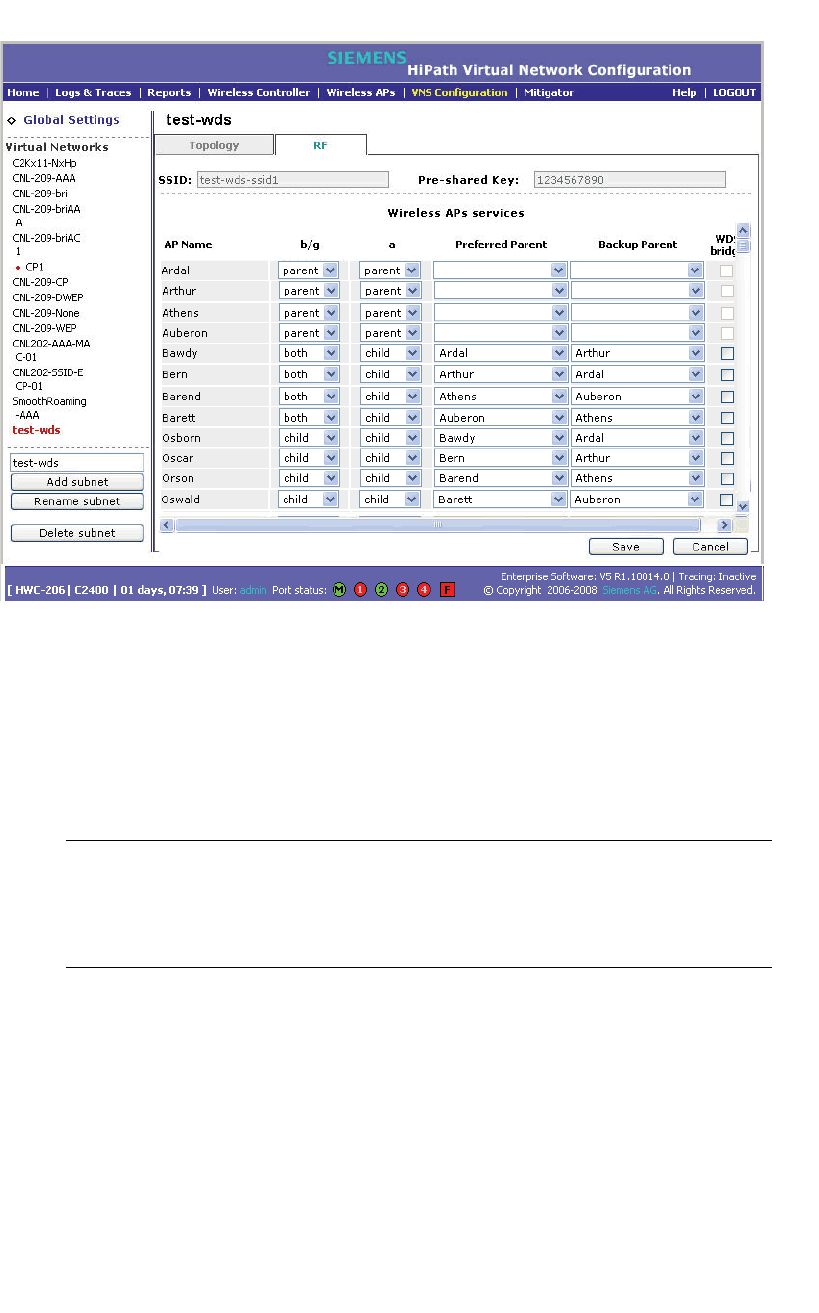Click the subnet name input field
This screenshot has height=1313, width=819.
point(77,463)
